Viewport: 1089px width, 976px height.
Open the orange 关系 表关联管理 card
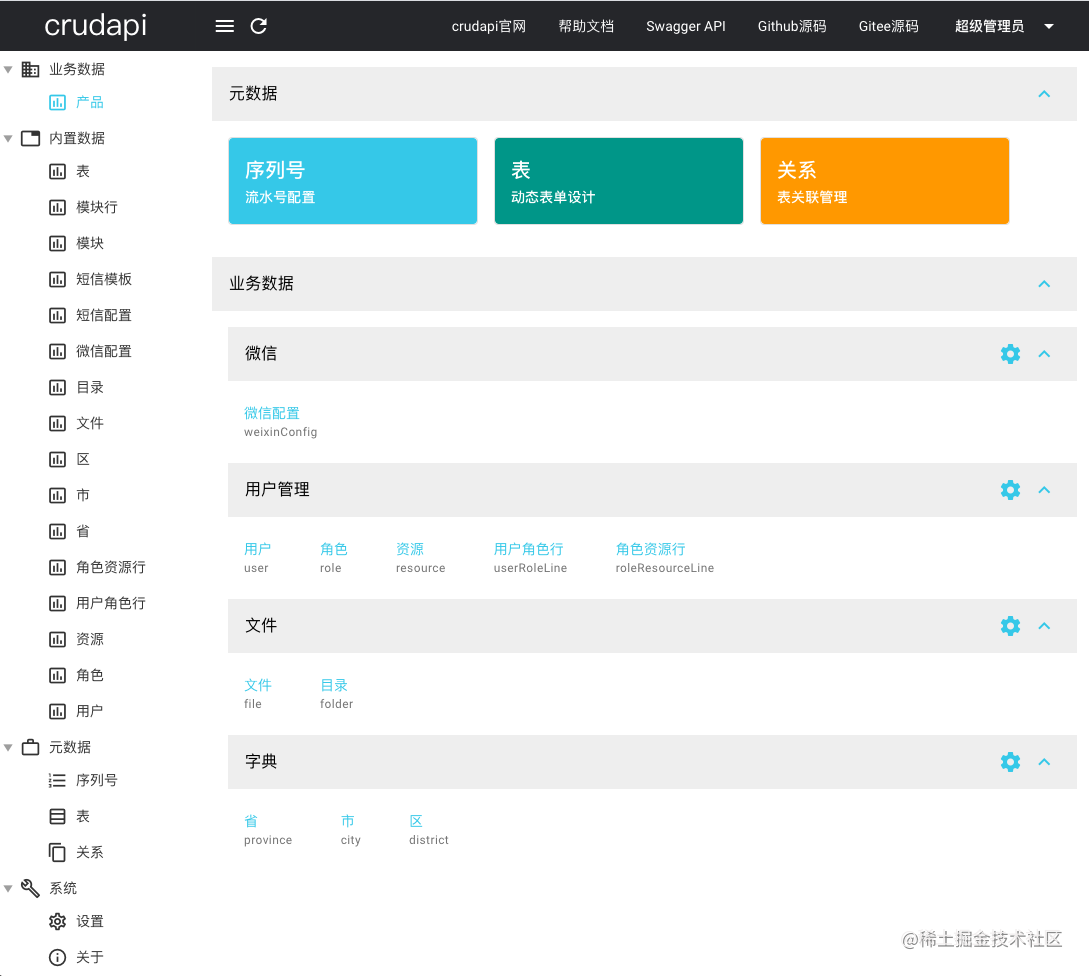click(x=884, y=180)
